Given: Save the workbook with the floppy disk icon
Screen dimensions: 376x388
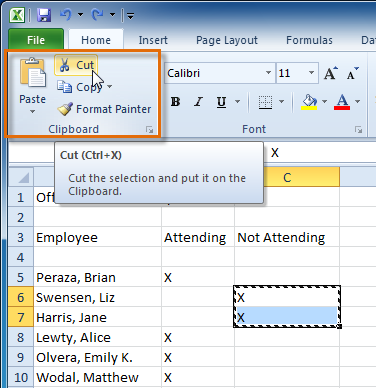Looking at the screenshot, I should point(44,15).
